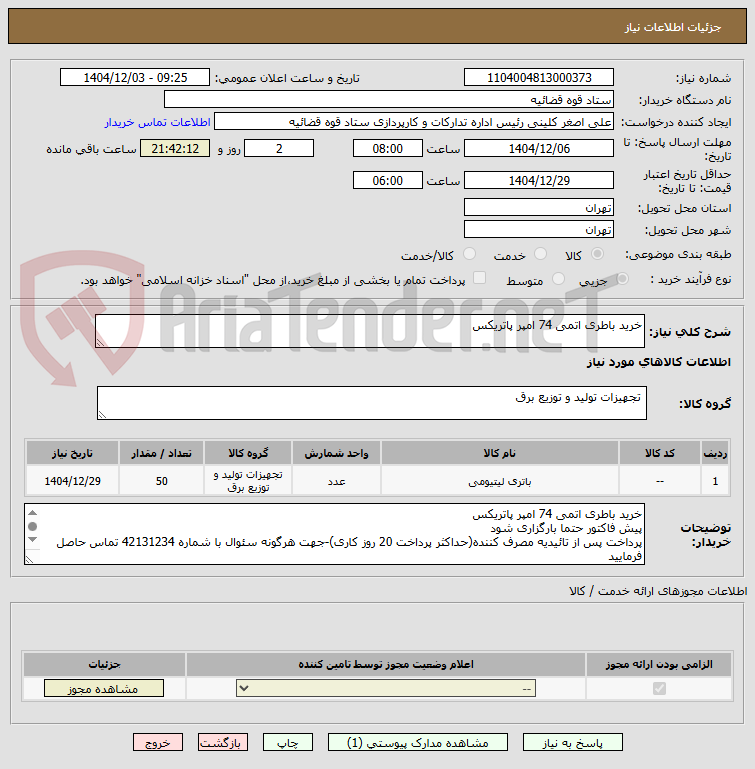755x769 pixels.
Task: Click the تاریخ و ساعت اعلان عمومی field
Action: [135, 77]
